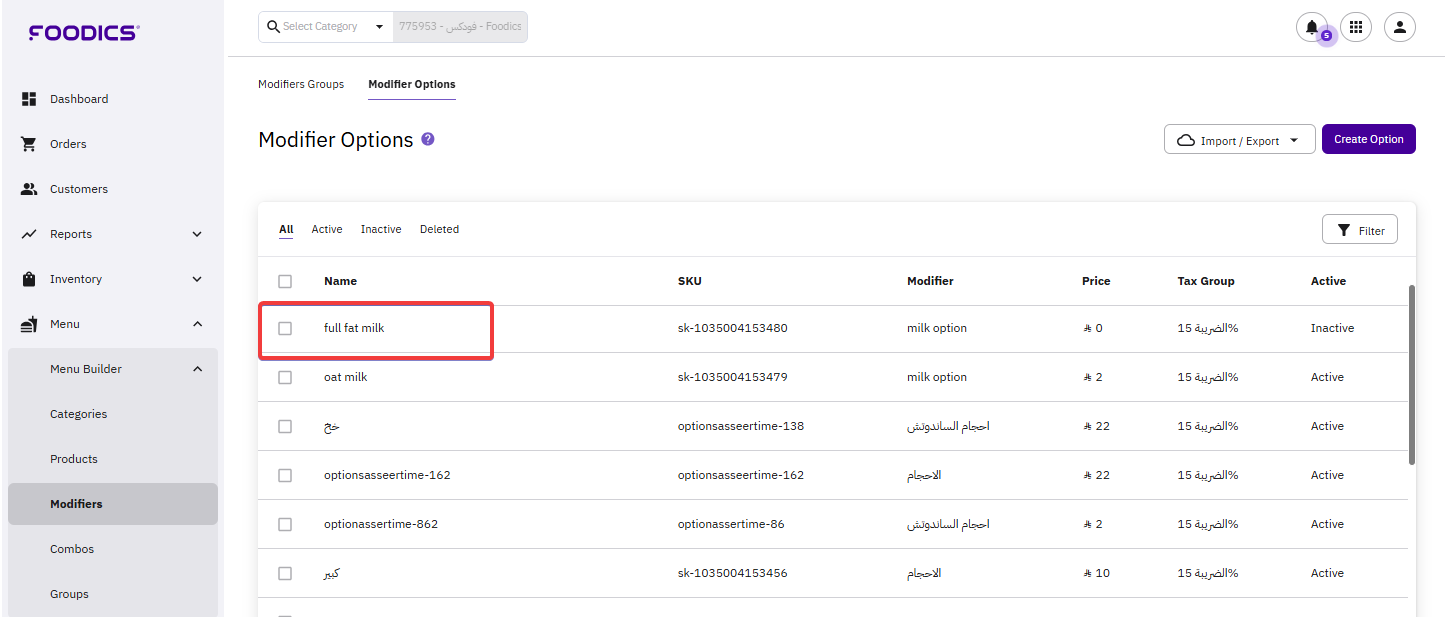The height and width of the screenshot is (617, 1445).
Task: Open the Select Category dropdown
Action: (325, 27)
